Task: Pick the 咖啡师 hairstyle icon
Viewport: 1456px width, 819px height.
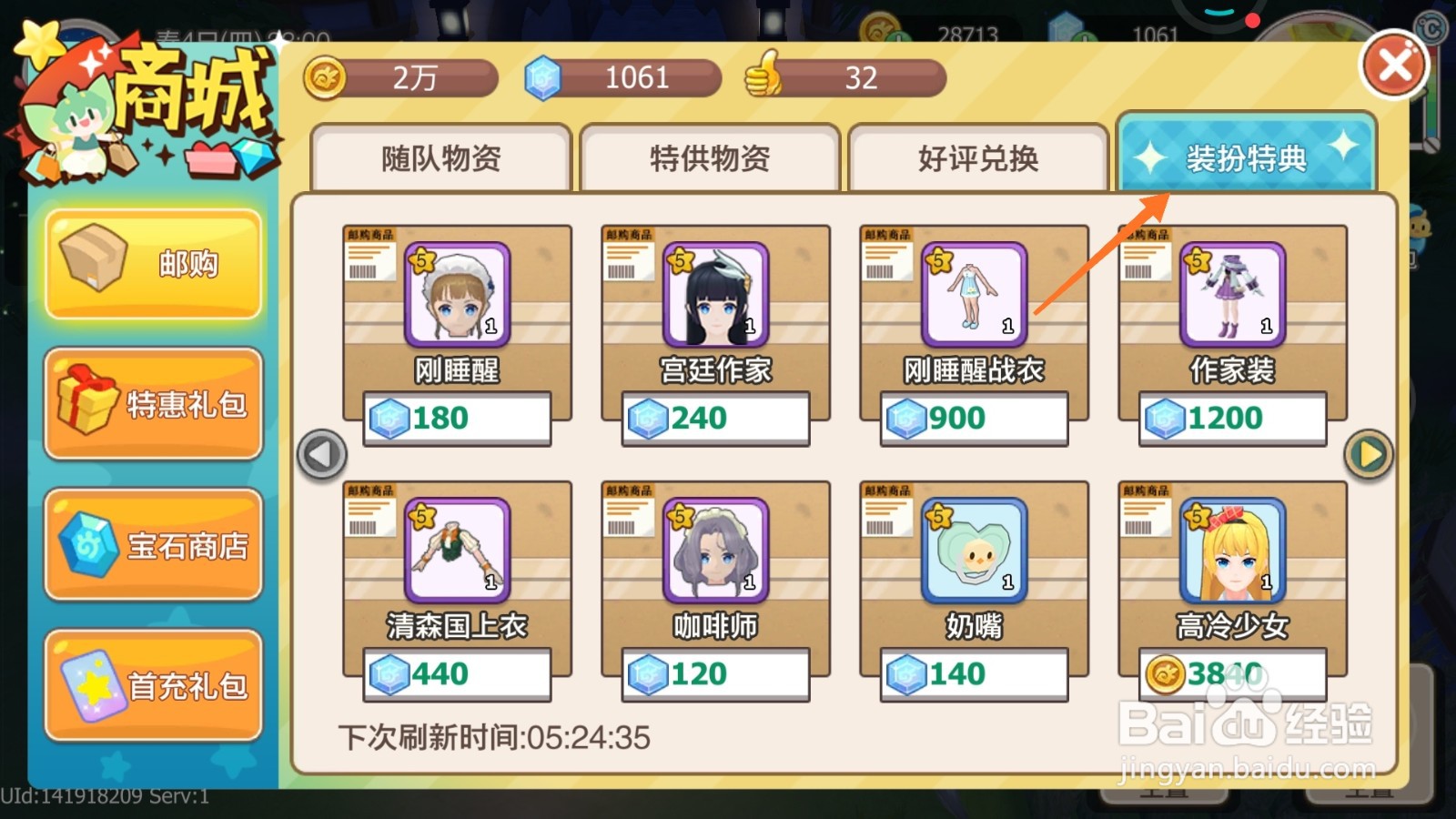Action: tap(715, 550)
